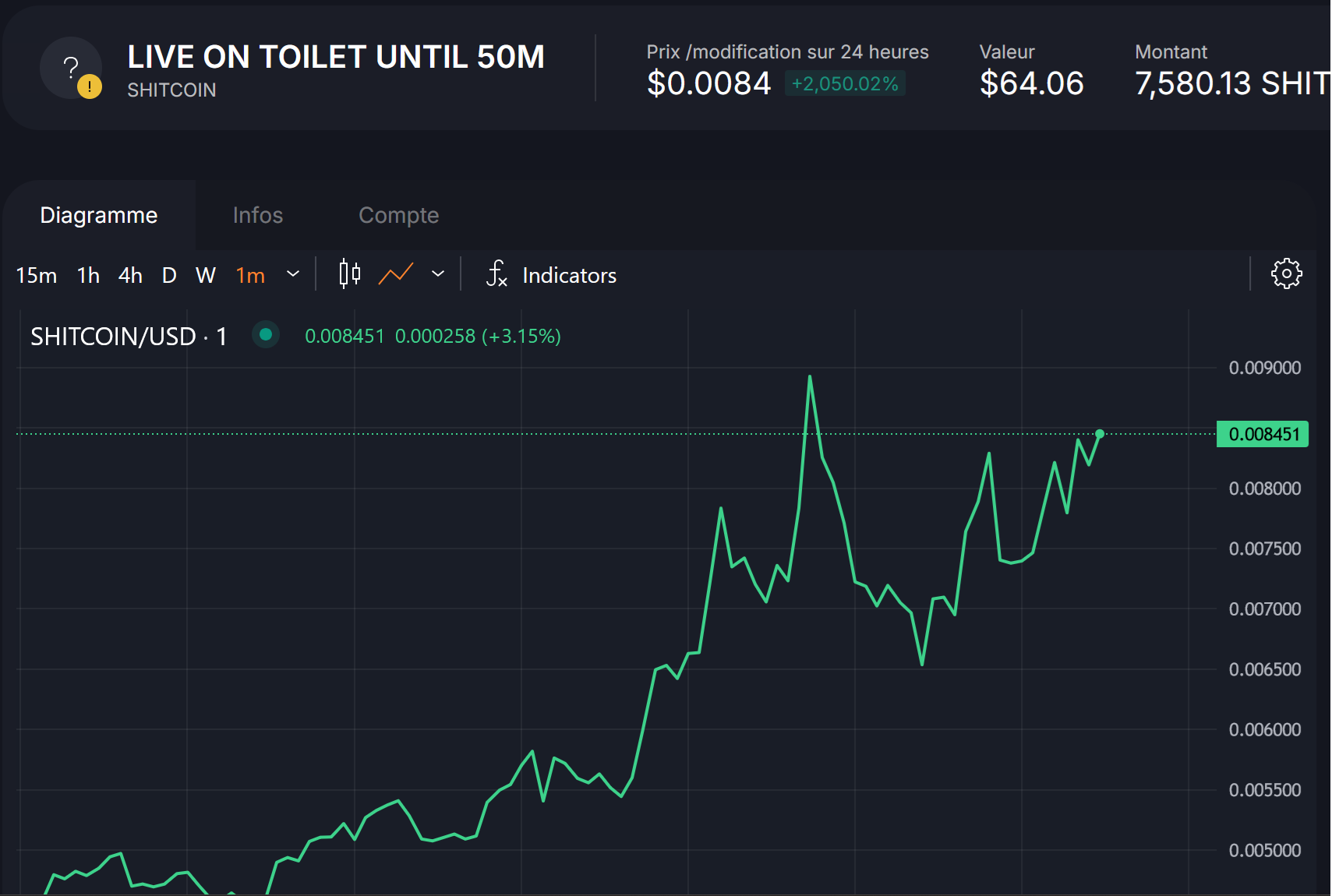Screen dimensions: 1332x896
Task: Select the daily D timeframe
Action: coord(169,275)
